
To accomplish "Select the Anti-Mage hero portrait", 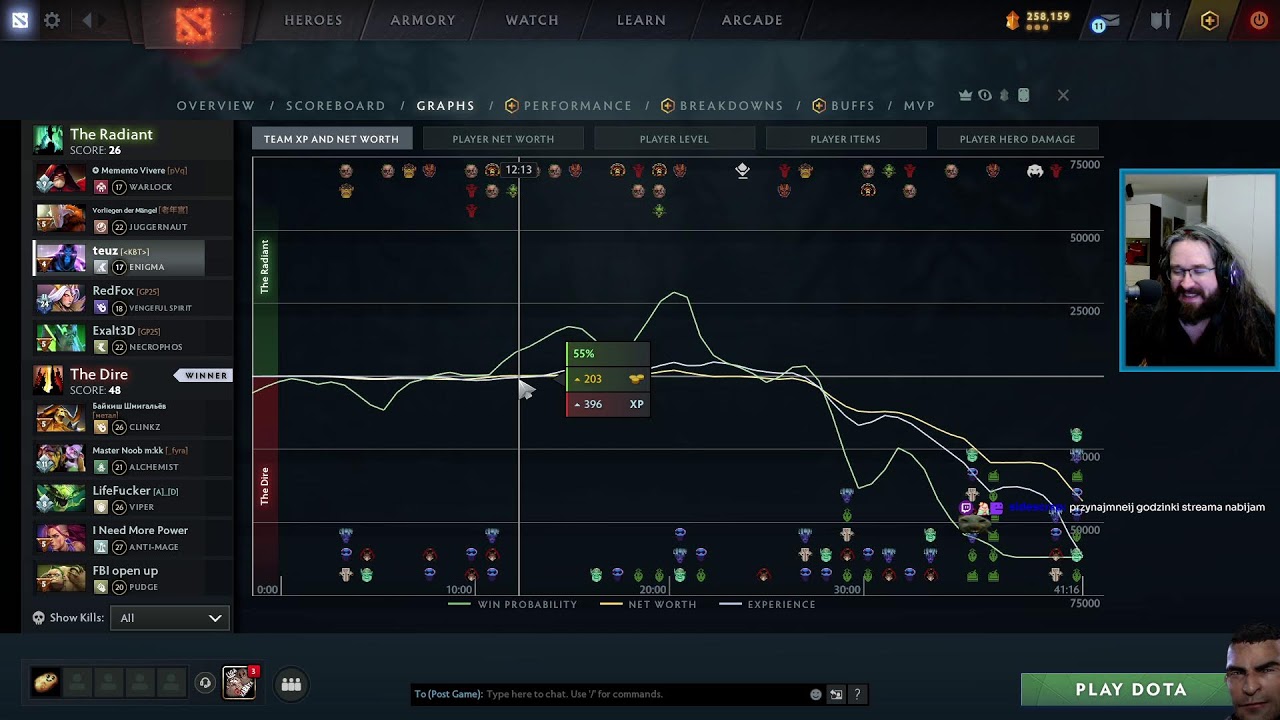I will [x=61, y=539].
